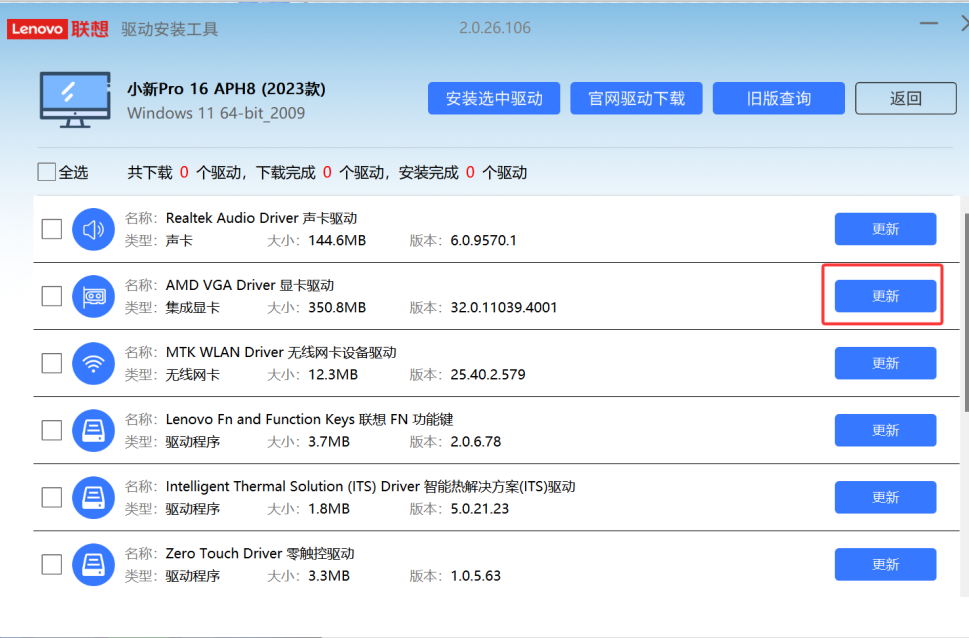
Task: Update Intelligent Thermal Solution driver
Action: click(886, 497)
